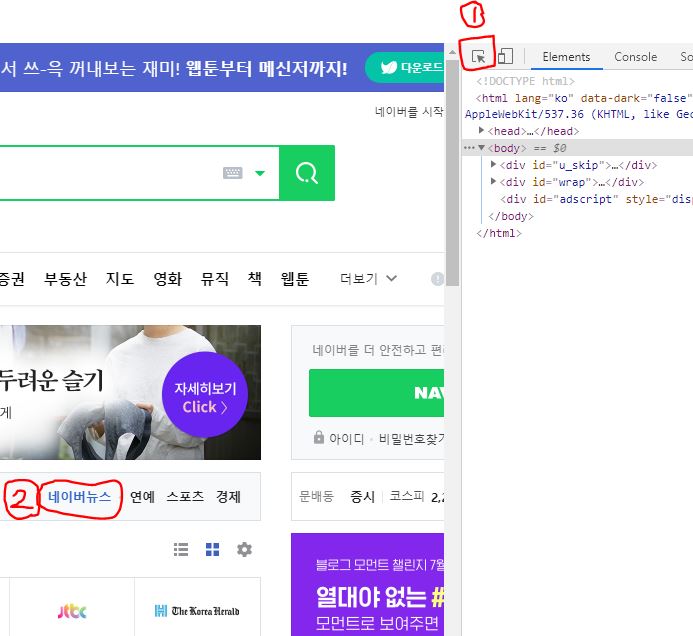The height and width of the screenshot is (636, 693).
Task: Click the page vertical scrollbar thumb
Action: click(452, 173)
